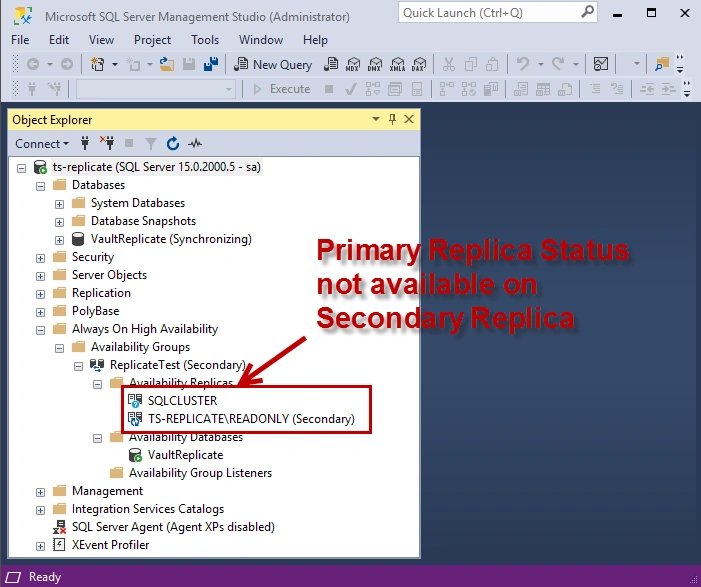Expand the Server Objects folder
This screenshot has width=701, height=587.
click(40, 276)
